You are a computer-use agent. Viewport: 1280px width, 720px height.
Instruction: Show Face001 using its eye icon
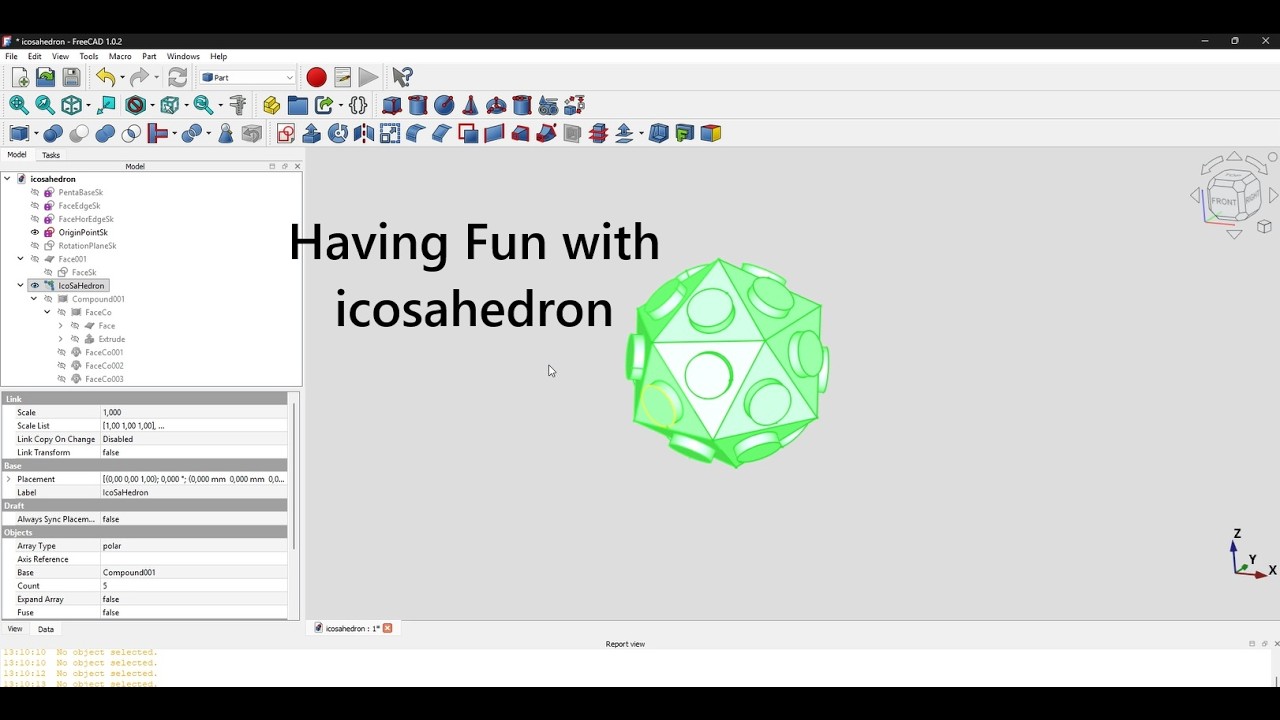(35, 259)
